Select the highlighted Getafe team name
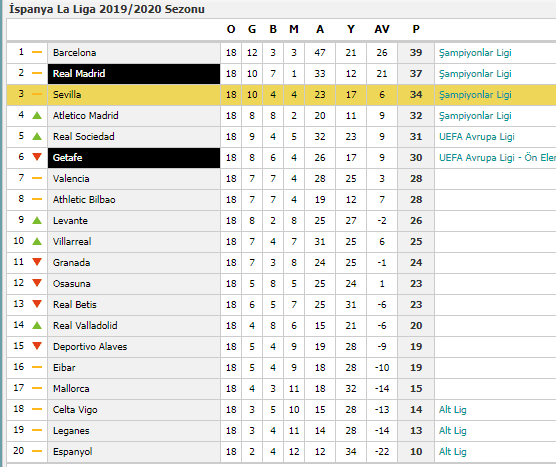The height and width of the screenshot is (467, 556). tap(134, 158)
